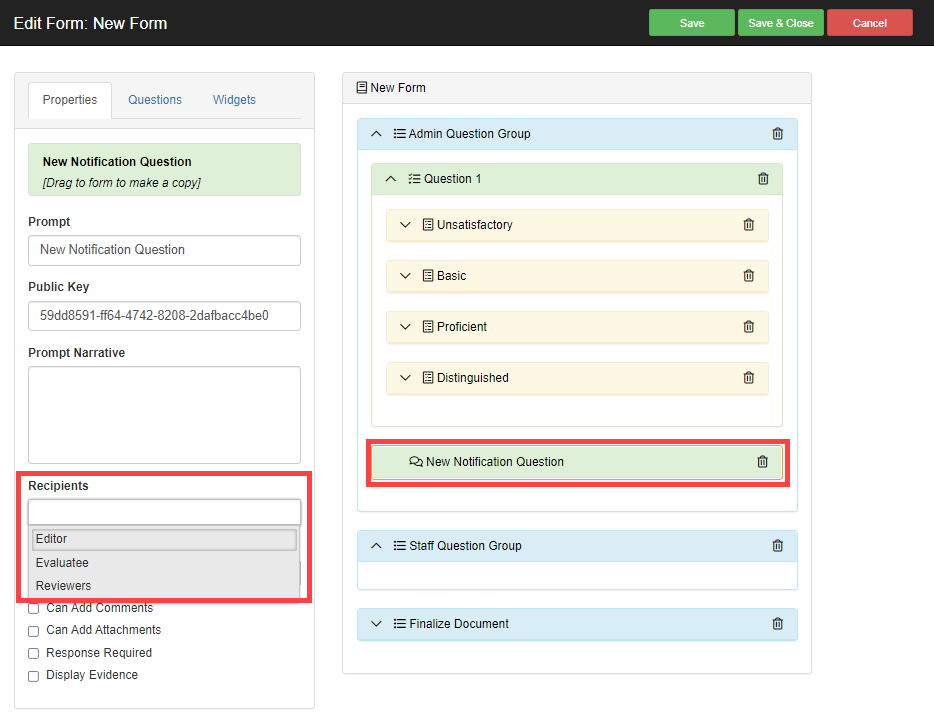Delete the Admin Question Group via trash icon
The image size is (934, 722).
pyautogui.click(x=777, y=133)
